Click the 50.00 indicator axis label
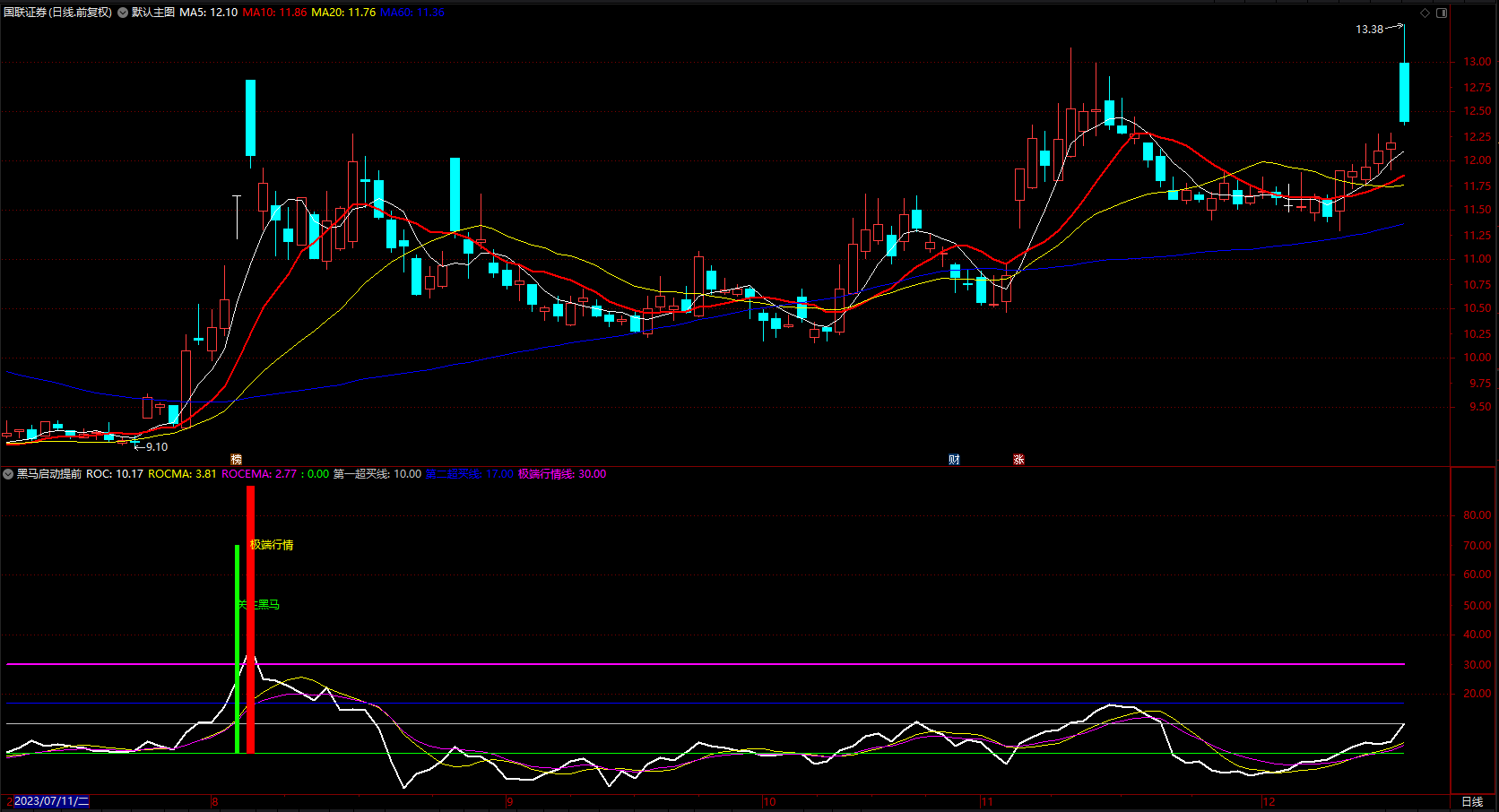This screenshot has width=1499, height=812. (1477, 606)
